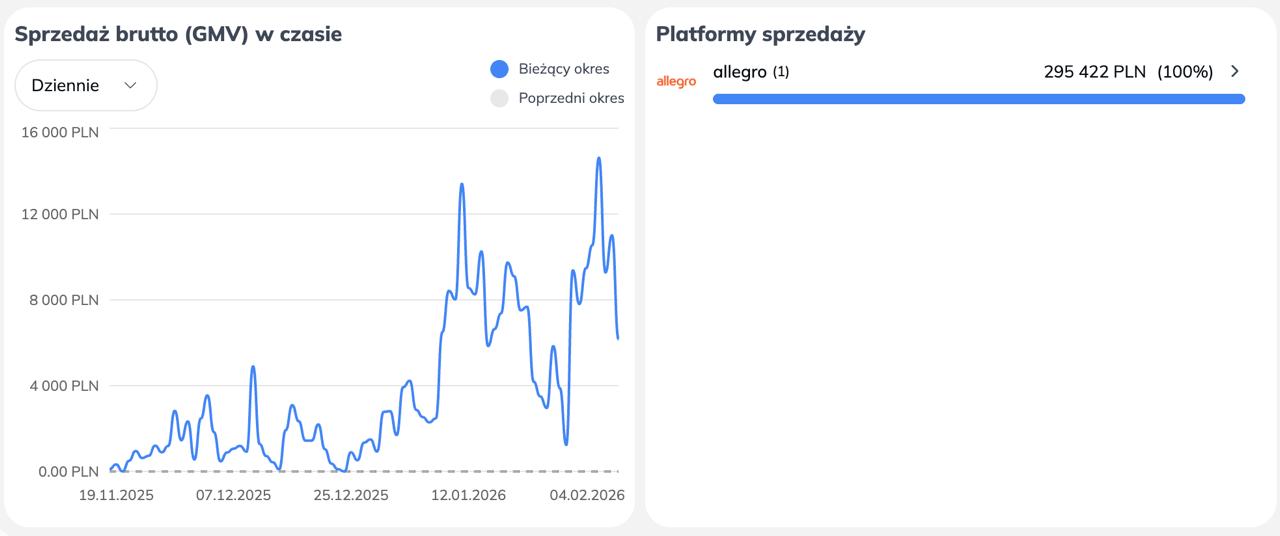Toggle Bieżący okres legend series
Image resolution: width=1280 pixels, height=536 pixels.
549,69
